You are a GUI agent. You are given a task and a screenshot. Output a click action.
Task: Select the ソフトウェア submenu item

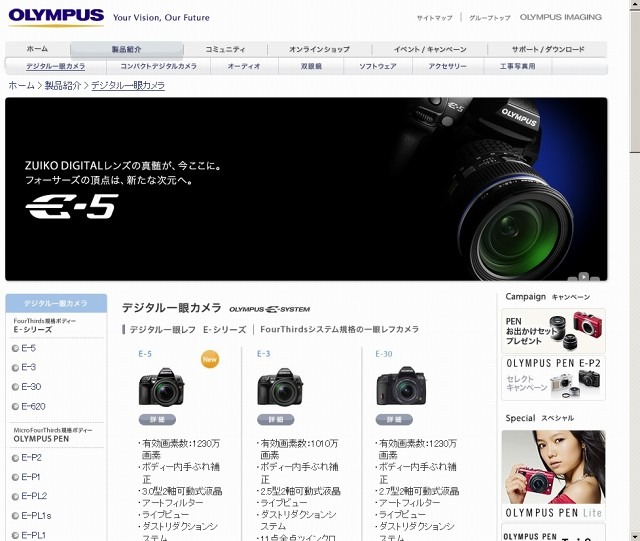pos(378,66)
